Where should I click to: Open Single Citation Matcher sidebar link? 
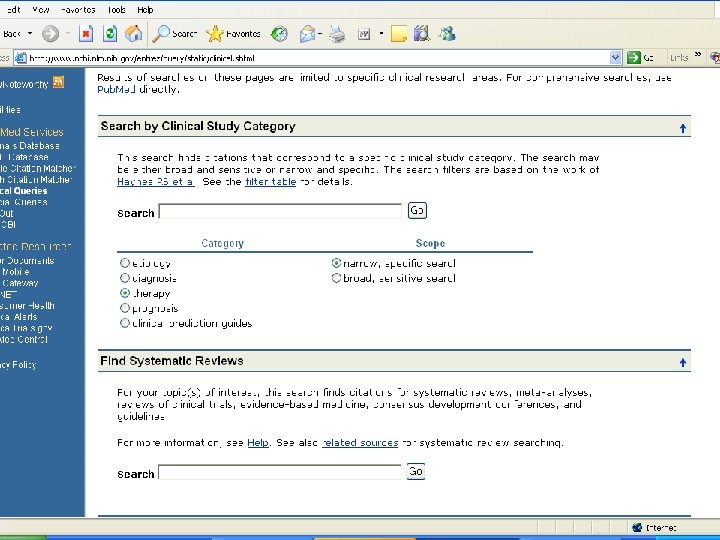38,168
